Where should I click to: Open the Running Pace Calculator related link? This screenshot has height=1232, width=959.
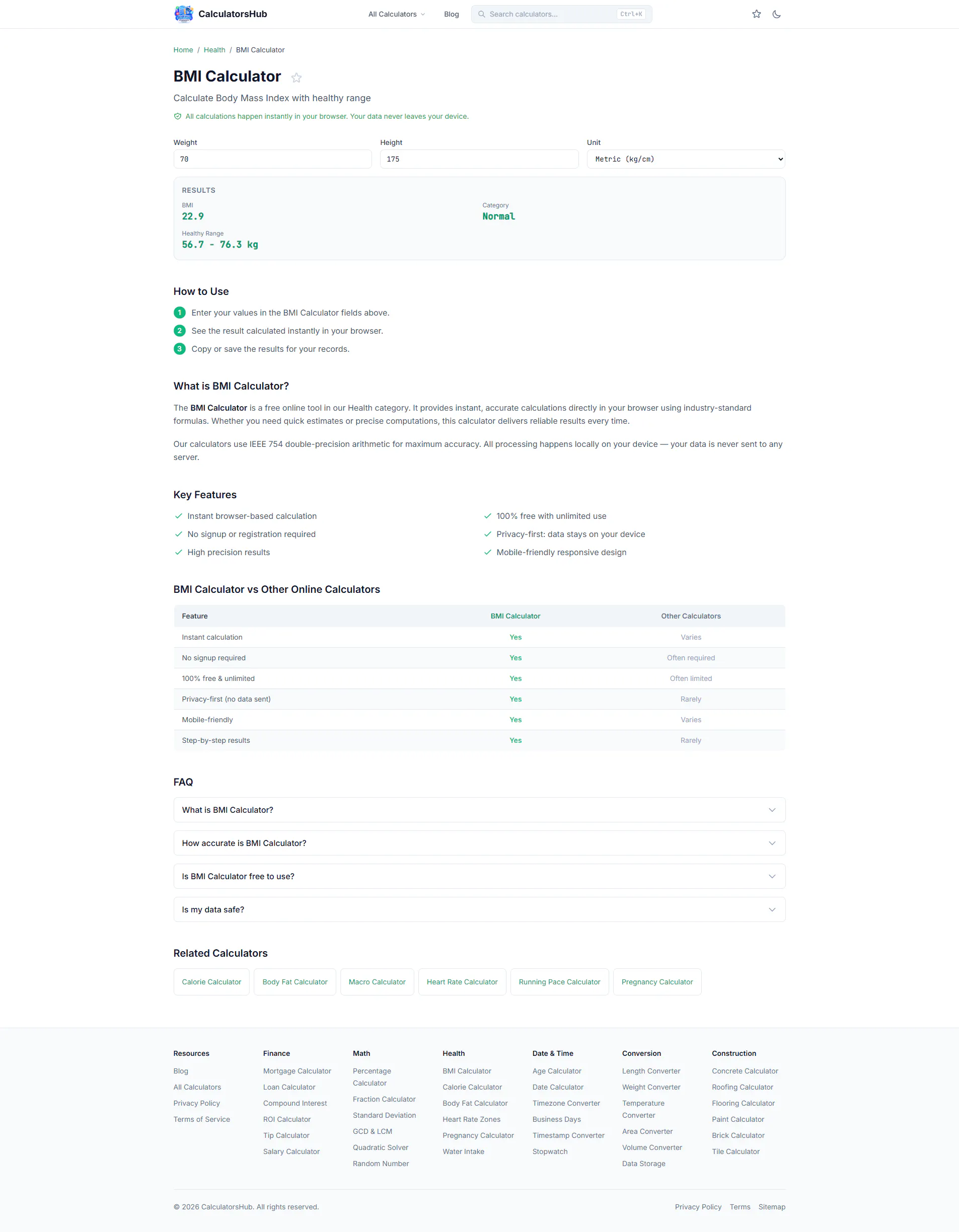[x=560, y=982]
